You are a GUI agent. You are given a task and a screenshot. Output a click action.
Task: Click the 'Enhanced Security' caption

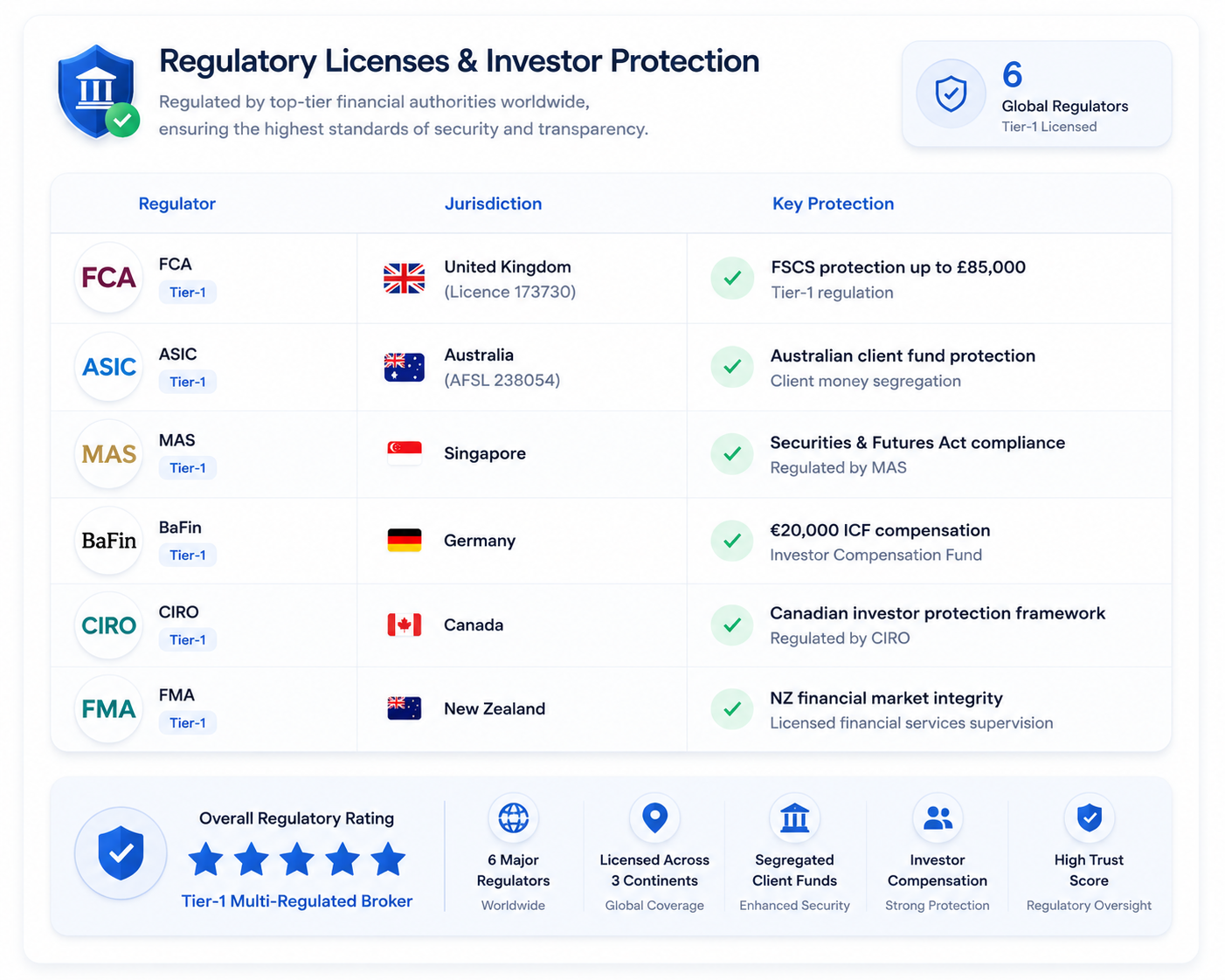tap(794, 906)
